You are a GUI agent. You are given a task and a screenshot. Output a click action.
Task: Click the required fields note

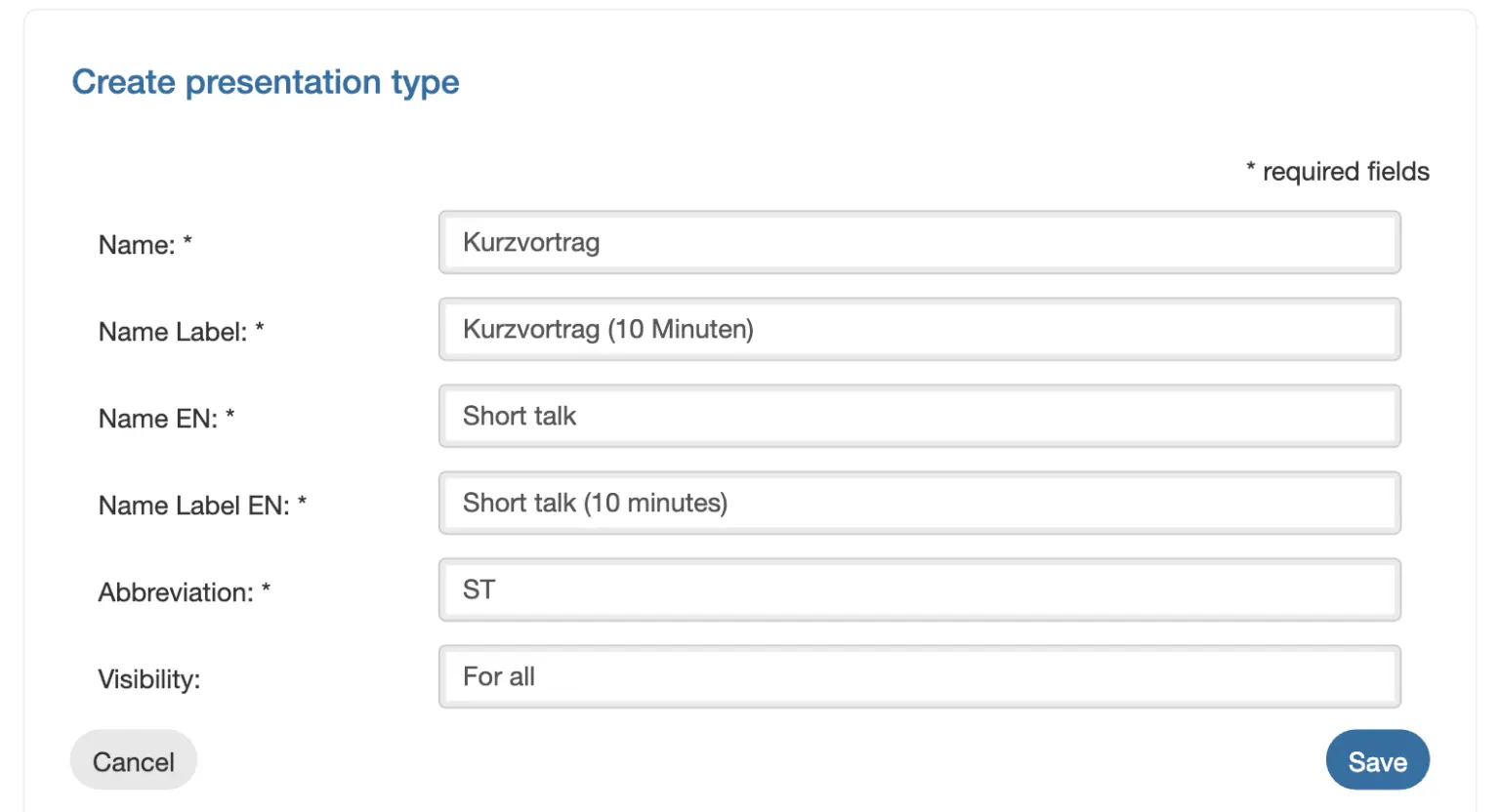click(1338, 172)
